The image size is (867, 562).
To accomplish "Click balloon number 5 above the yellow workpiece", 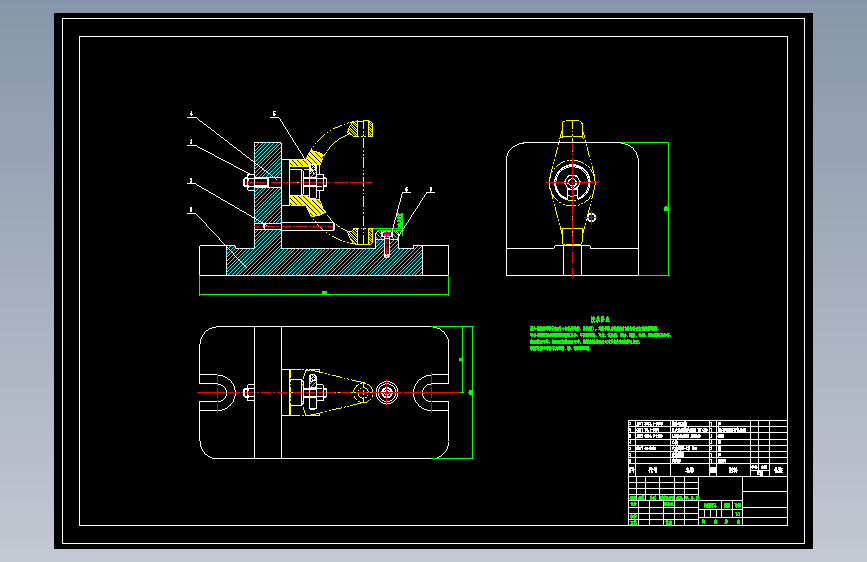I will tap(274, 115).
